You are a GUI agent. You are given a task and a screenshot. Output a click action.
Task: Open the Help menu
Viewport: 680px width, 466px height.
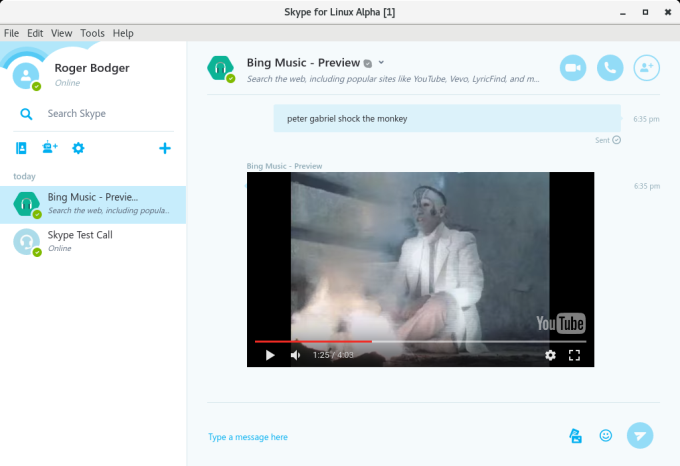(123, 33)
